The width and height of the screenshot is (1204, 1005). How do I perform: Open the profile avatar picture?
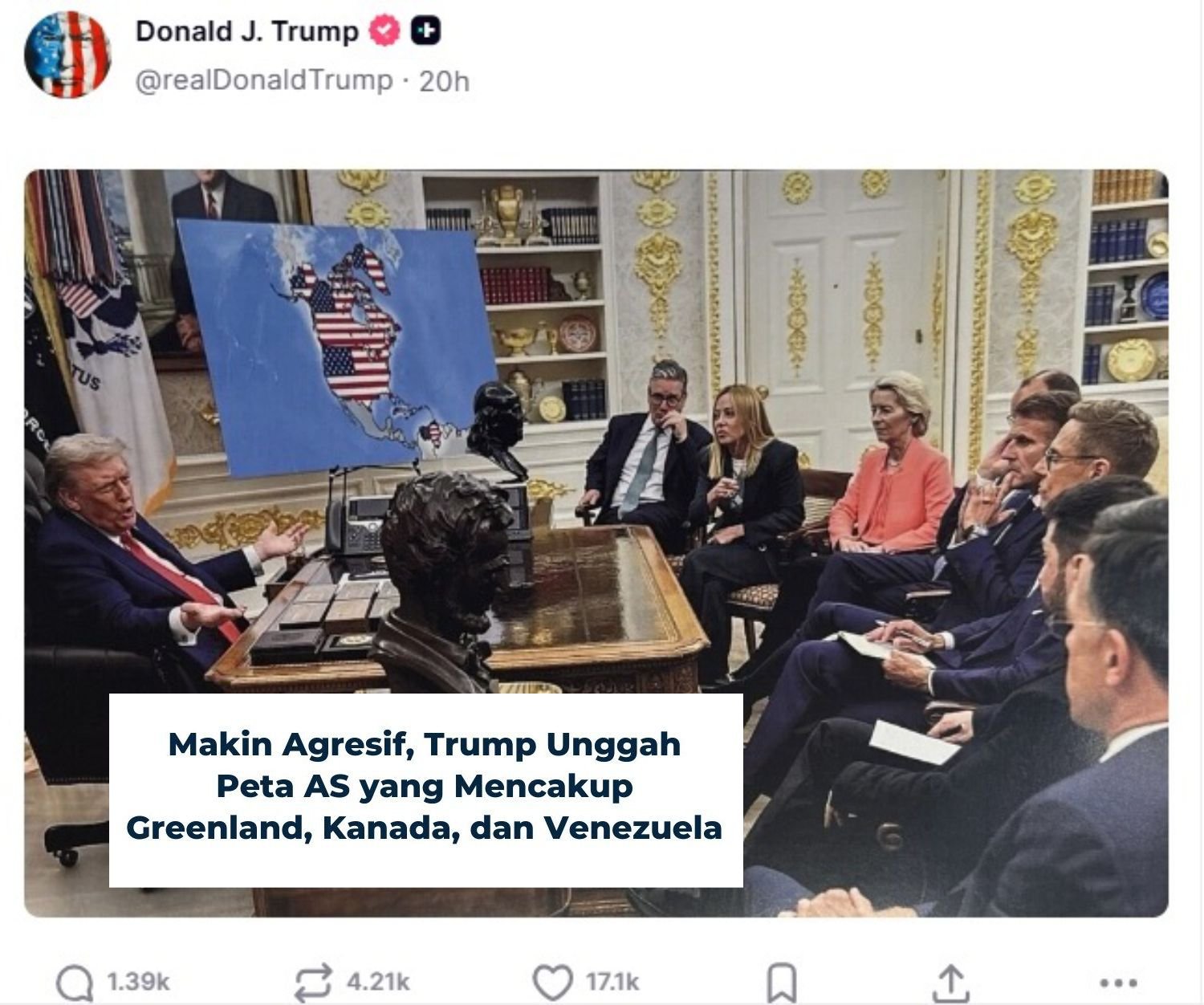pos(67,54)
